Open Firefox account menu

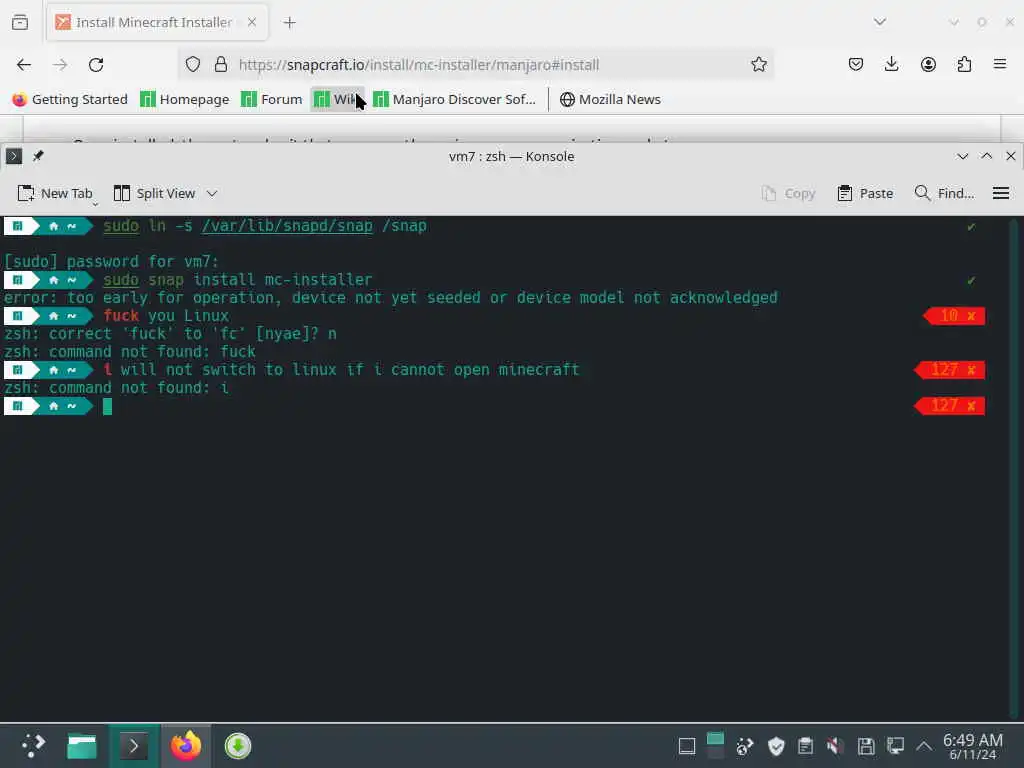928,65
